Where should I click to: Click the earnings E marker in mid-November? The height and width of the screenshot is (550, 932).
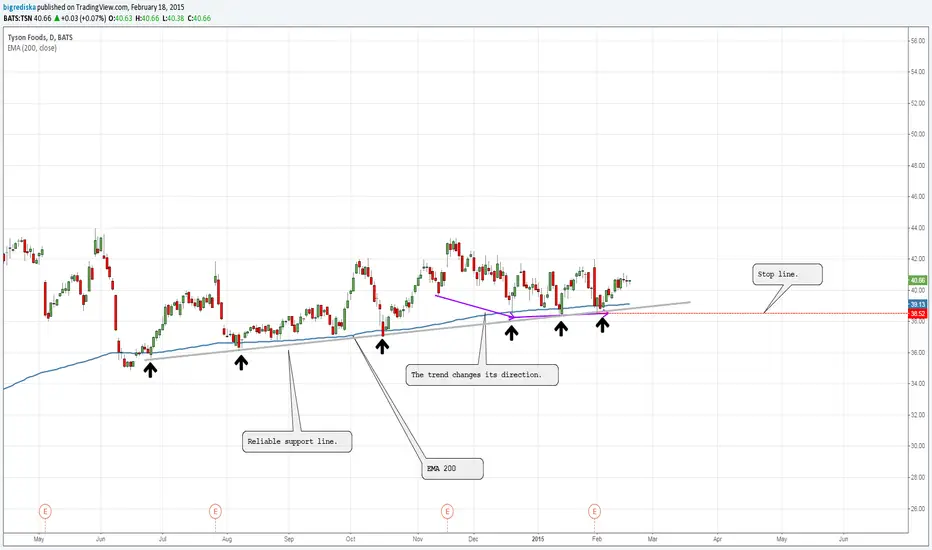coord(447,511)
